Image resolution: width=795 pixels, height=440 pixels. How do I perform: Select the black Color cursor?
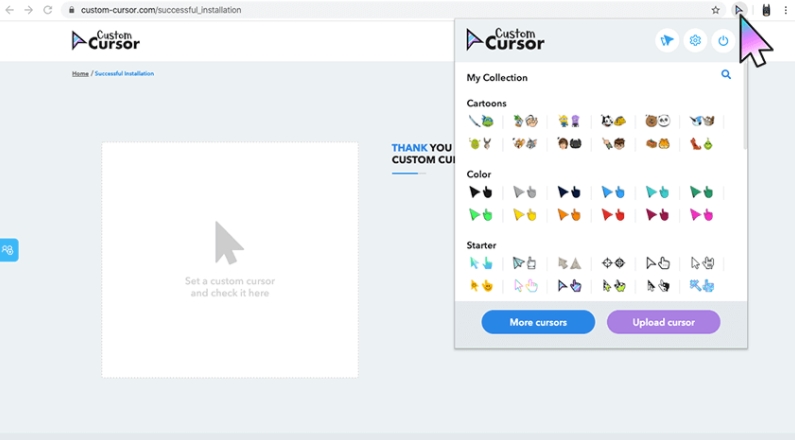(x=481, y=192)
